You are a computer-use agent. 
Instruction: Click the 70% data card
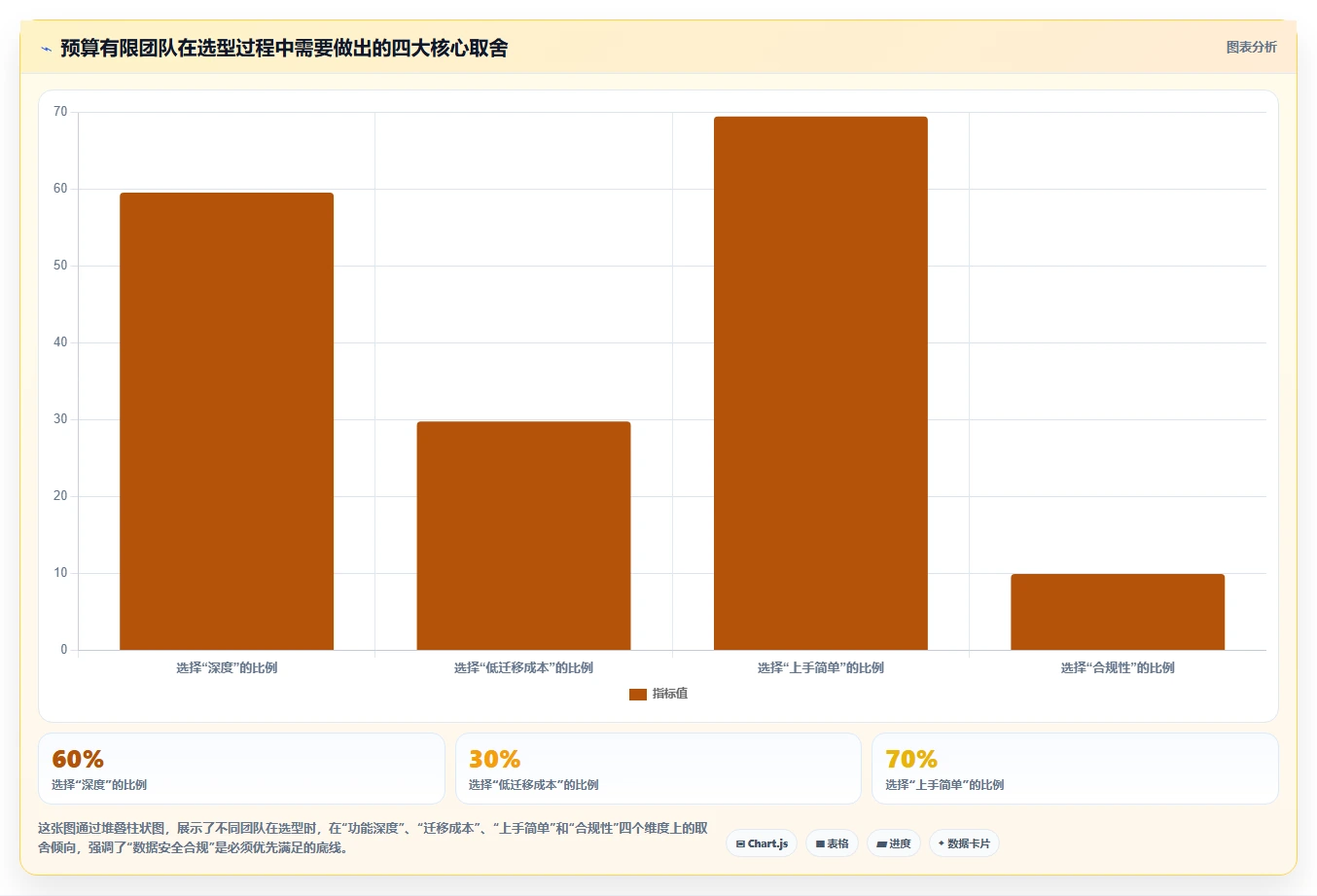point(1075,769)
